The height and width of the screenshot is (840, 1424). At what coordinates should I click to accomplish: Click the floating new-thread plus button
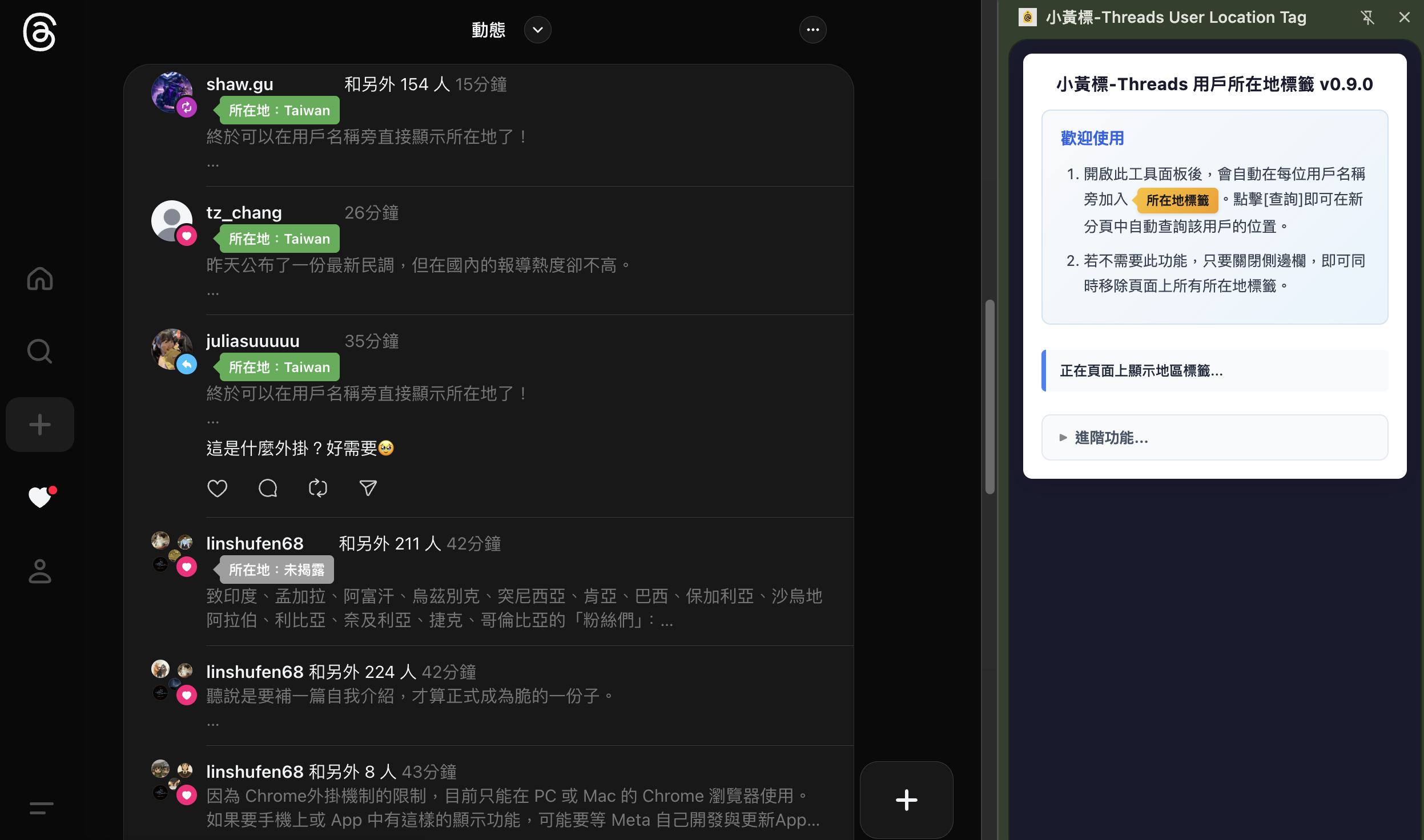point(906,799)
